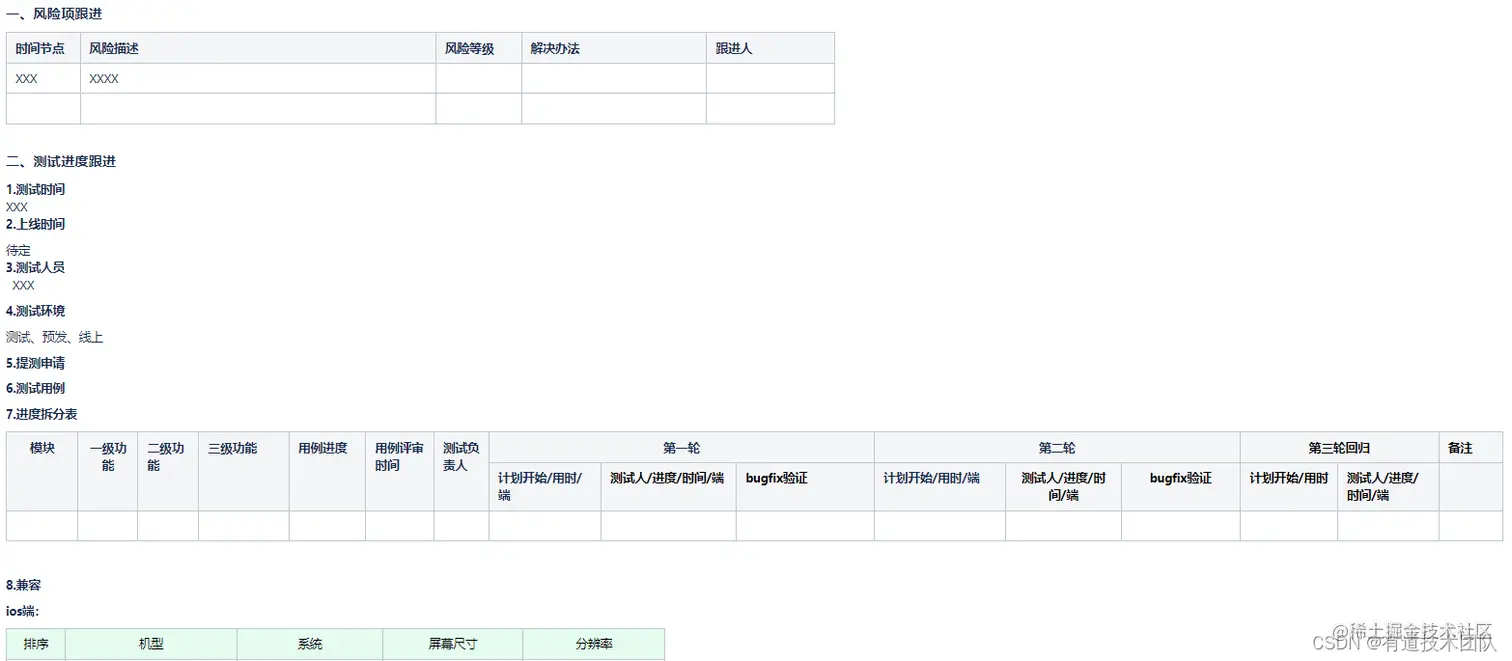Select the 1.测试时间 heading
This screenshot has width=1512, height=661.
coord(35,189)
